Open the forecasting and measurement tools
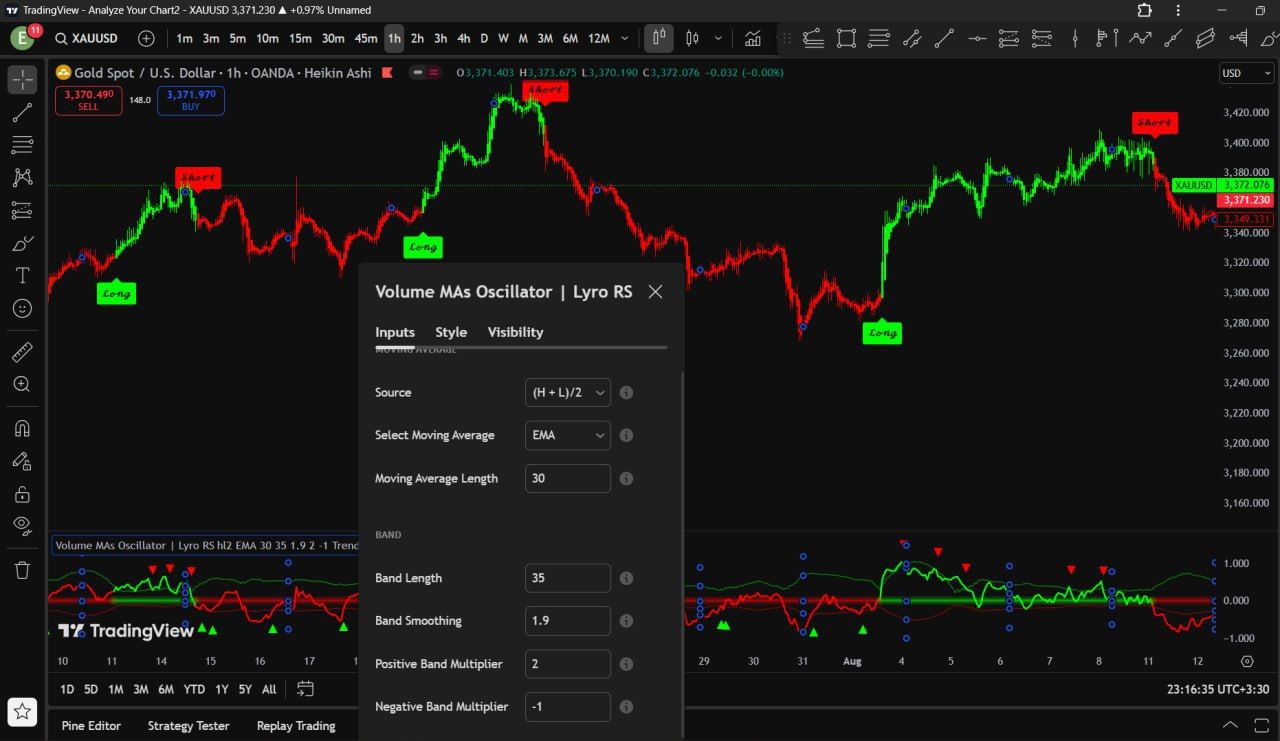1280x741 pixels. [22, 211]
